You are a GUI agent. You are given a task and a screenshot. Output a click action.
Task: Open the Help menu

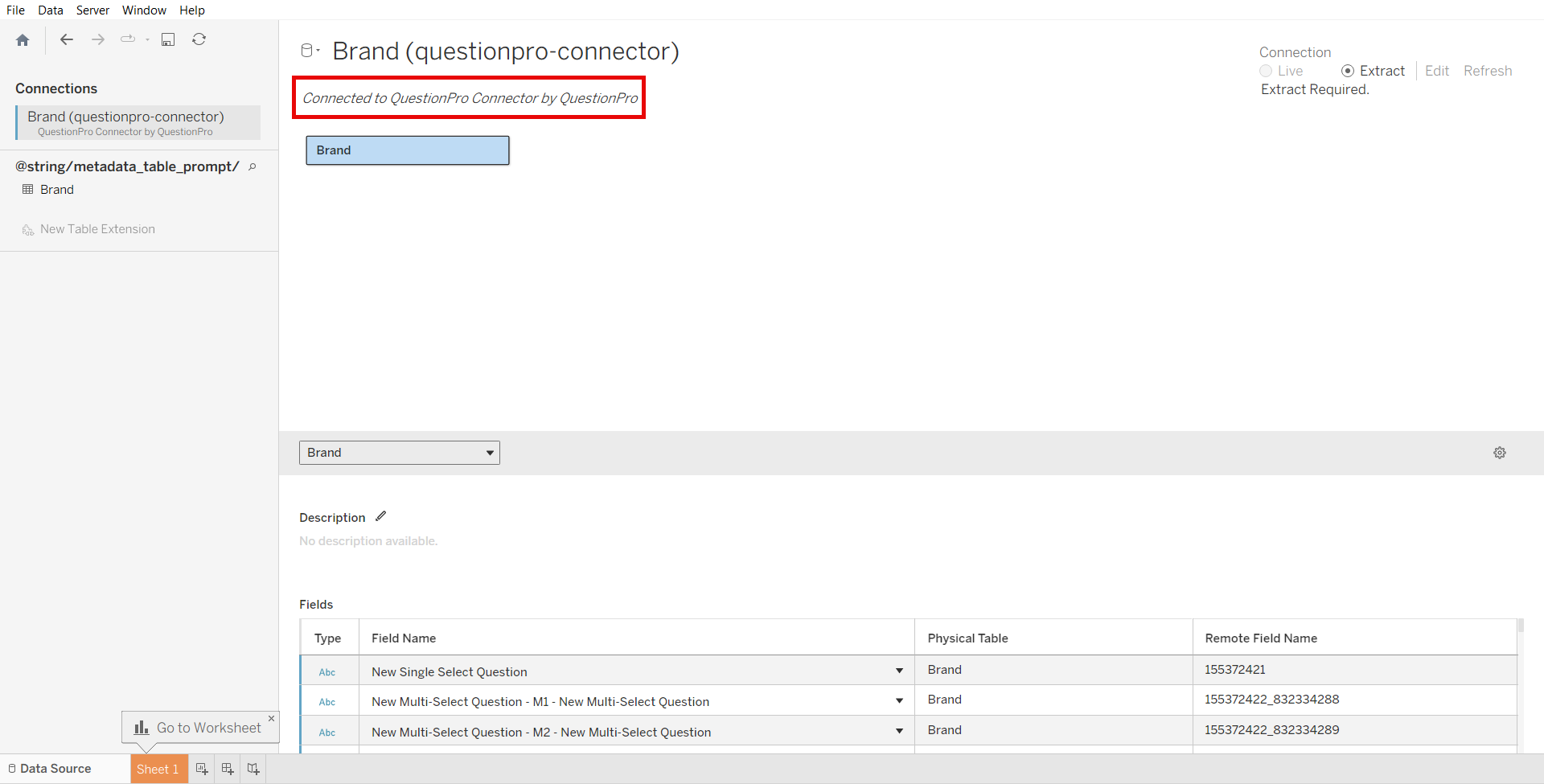tap(192, 10)
